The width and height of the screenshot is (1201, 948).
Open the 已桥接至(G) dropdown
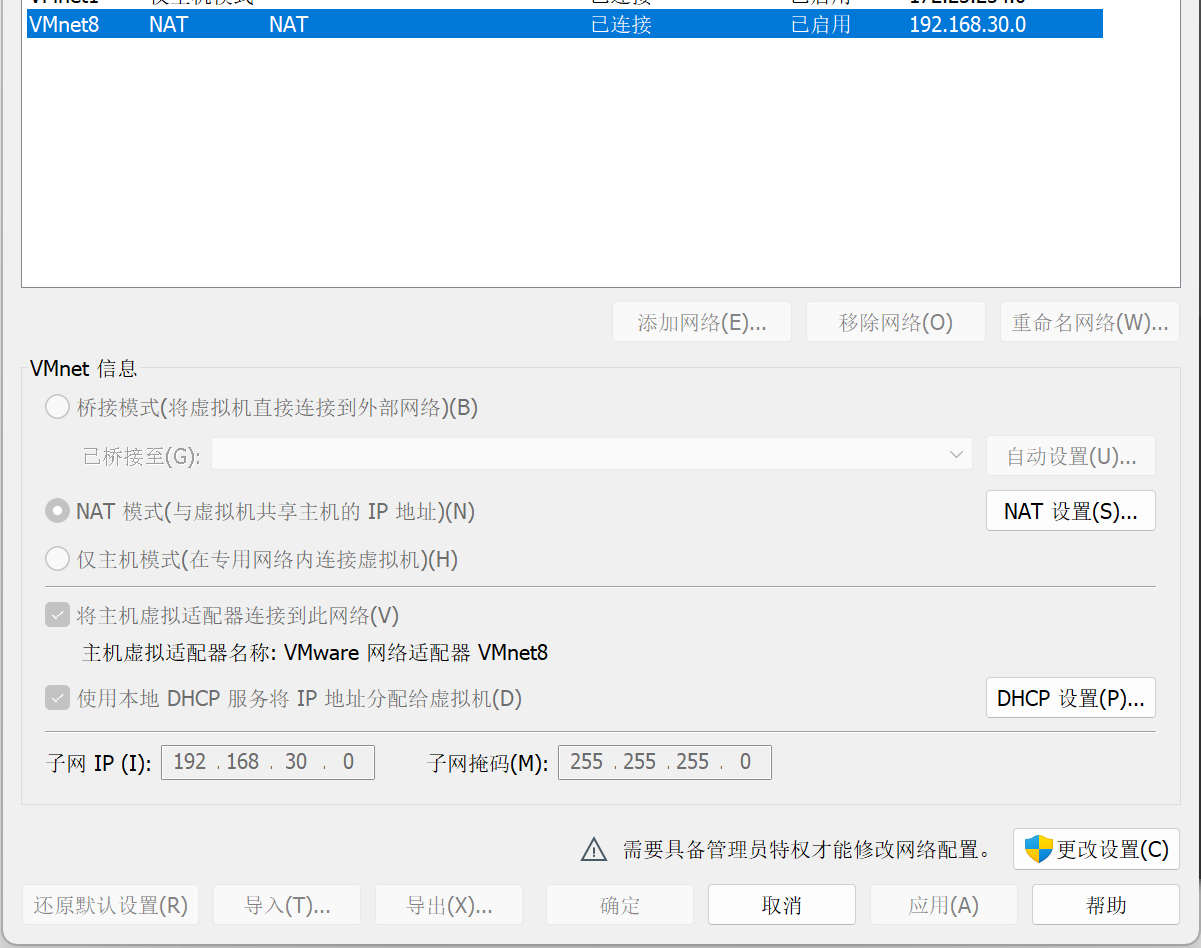(x=592, y=456)
